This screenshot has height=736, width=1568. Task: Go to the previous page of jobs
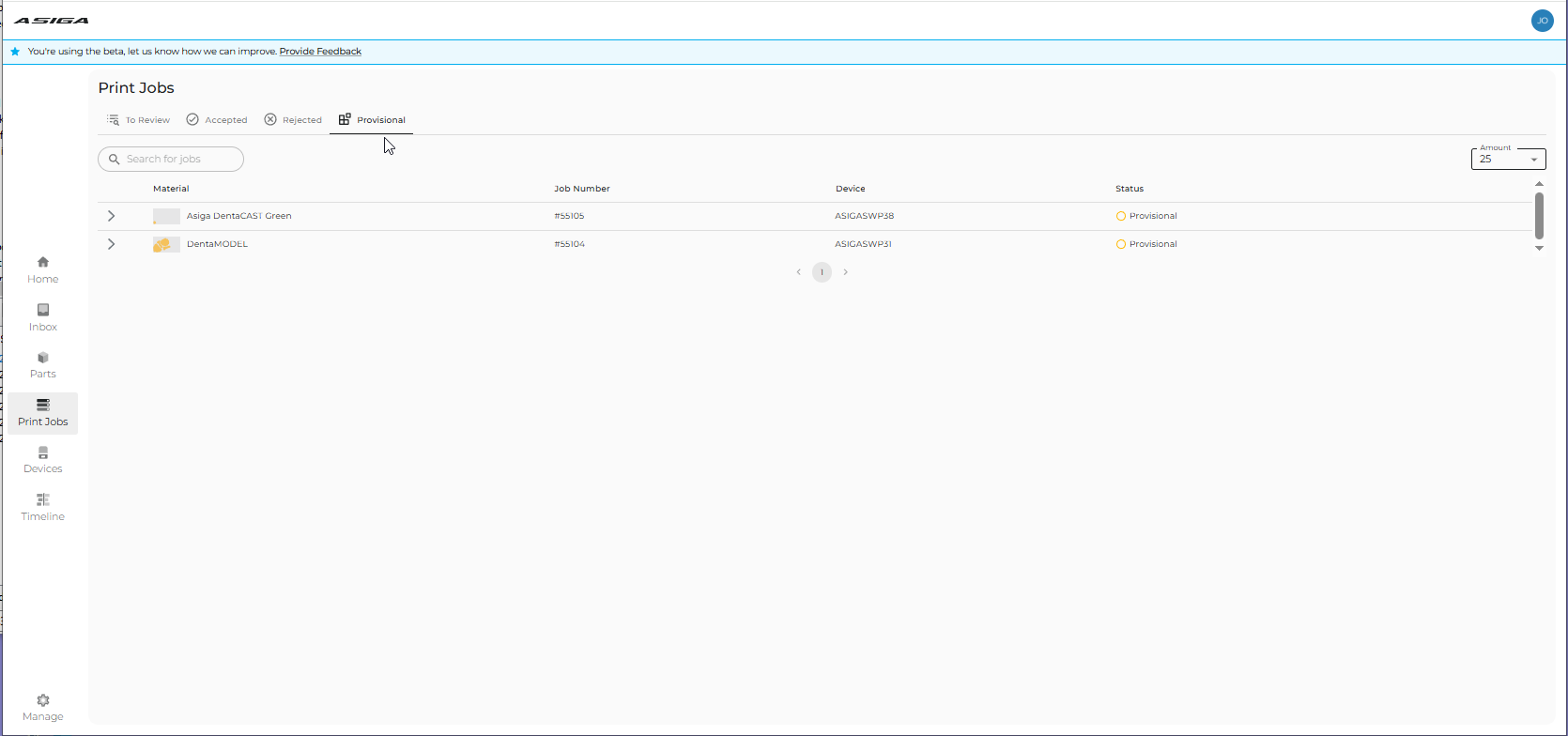[798, 272]
